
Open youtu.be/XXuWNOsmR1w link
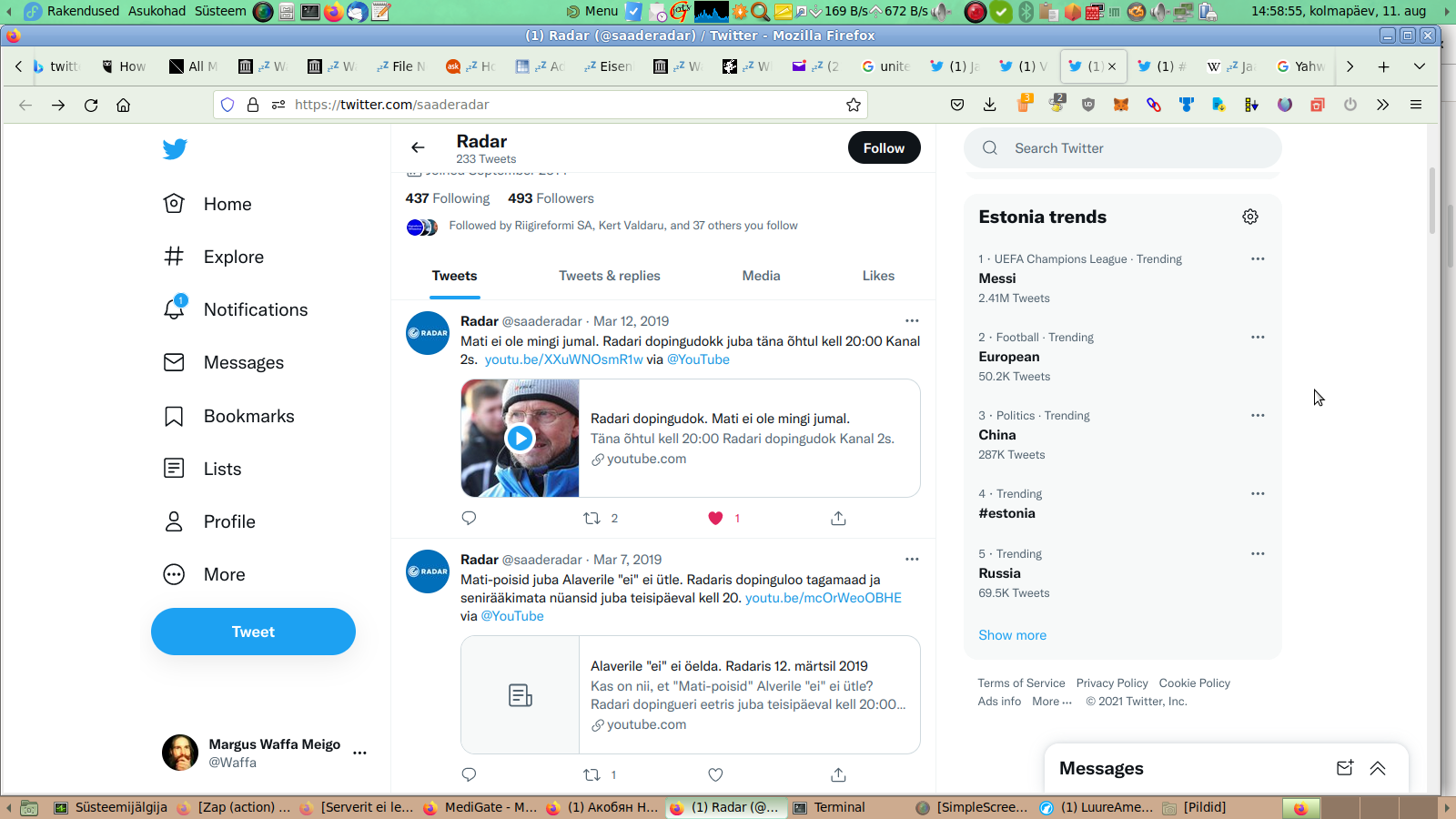(563, 359)
